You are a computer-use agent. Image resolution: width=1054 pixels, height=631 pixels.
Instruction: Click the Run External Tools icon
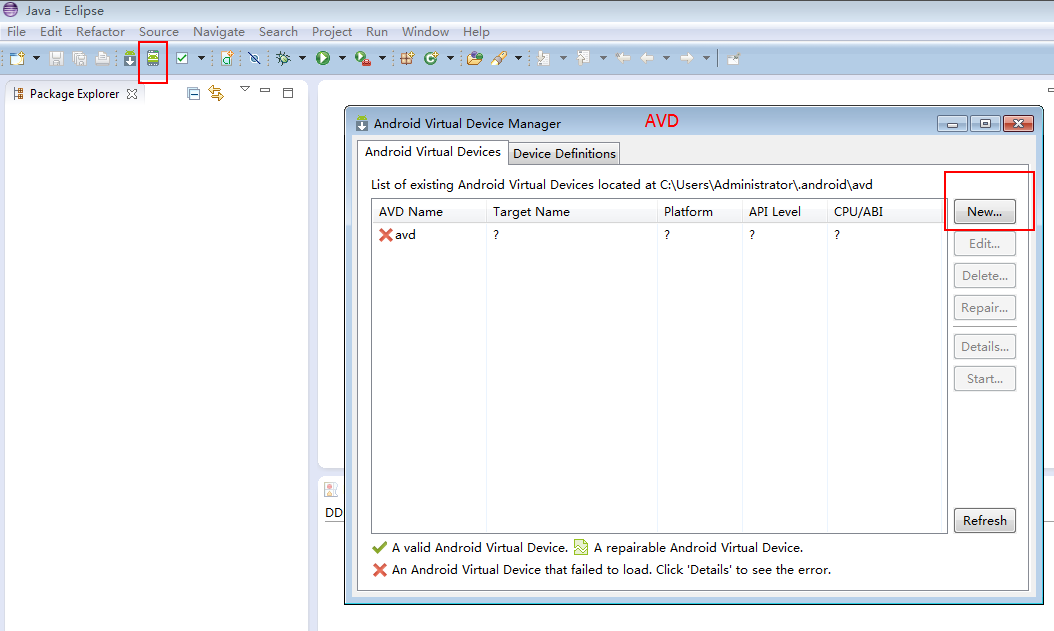[x=363, y=58]
